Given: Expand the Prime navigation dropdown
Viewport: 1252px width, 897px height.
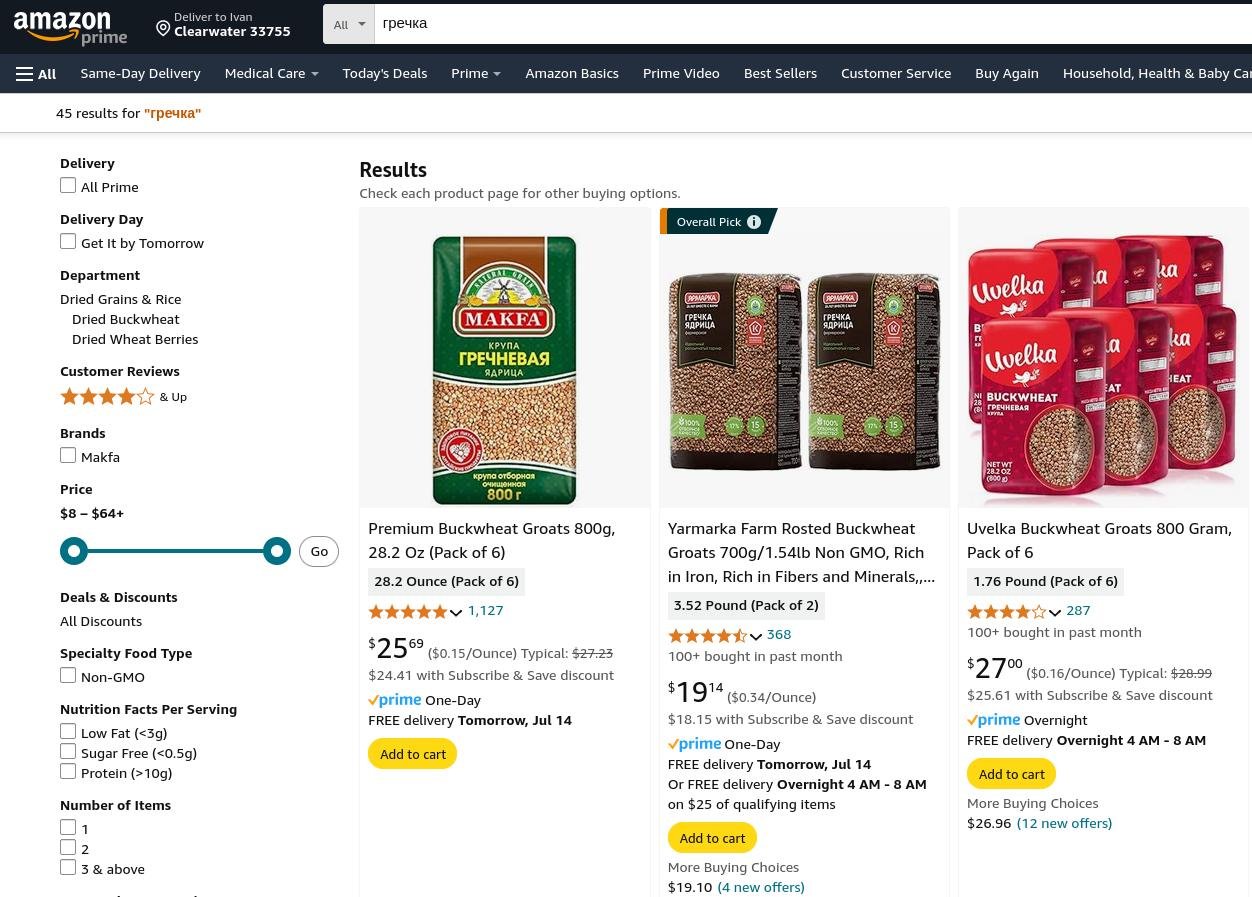Looking at the screenshot, I should pos(475,73).
